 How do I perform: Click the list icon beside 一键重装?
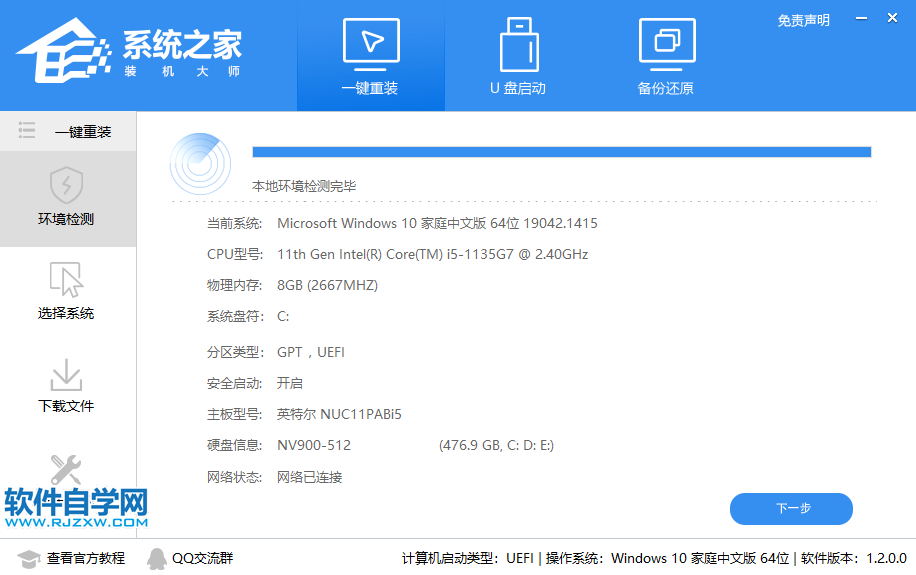pyautogui.click(x=27, y=130)
